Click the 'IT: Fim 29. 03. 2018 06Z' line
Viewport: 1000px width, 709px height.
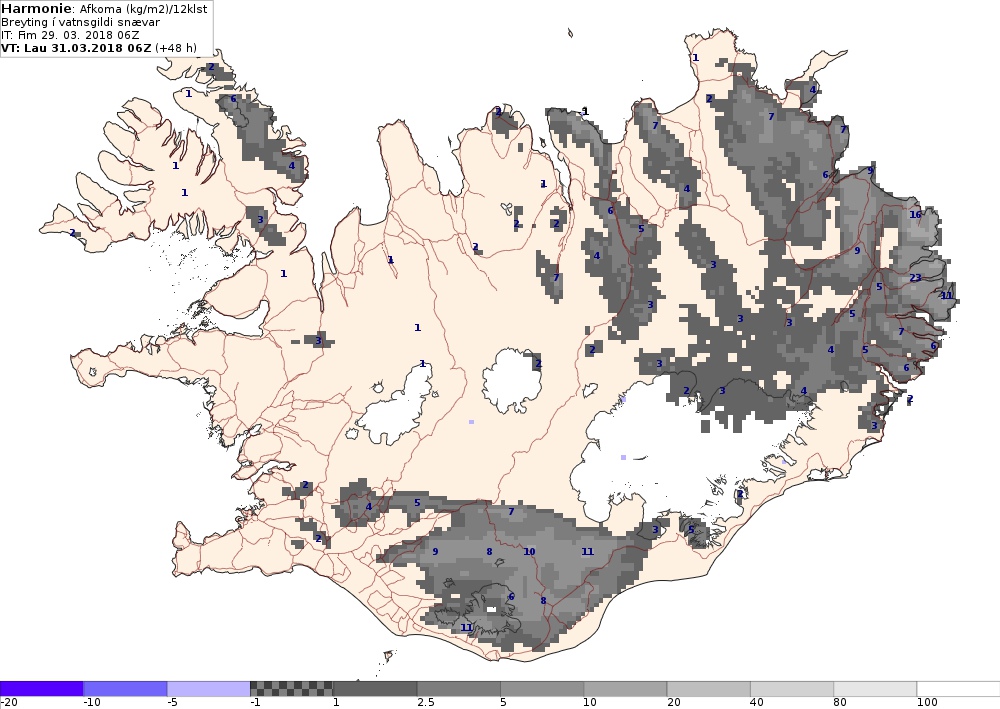[70, 35]
